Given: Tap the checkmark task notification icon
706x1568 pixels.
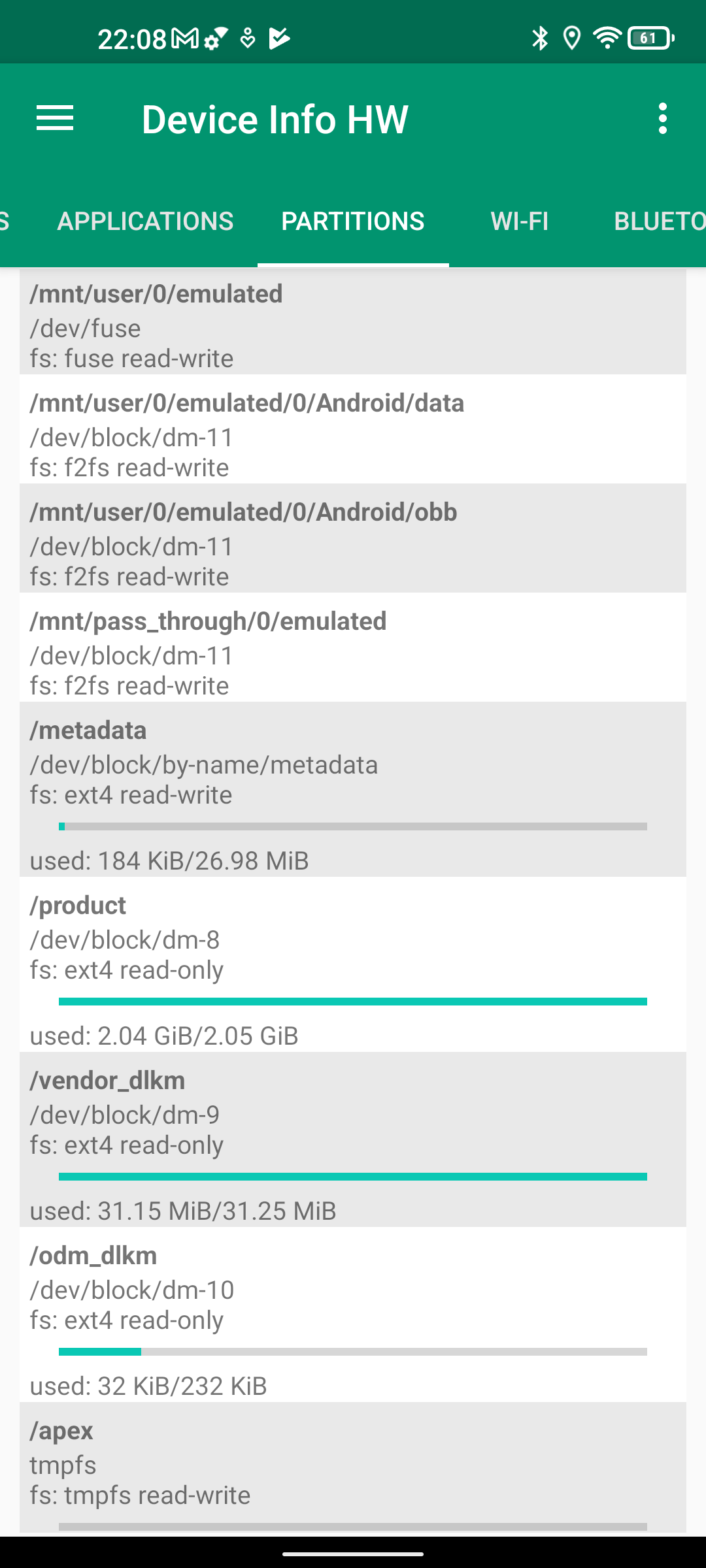Looking at the screenshot, I should [280, 39].
